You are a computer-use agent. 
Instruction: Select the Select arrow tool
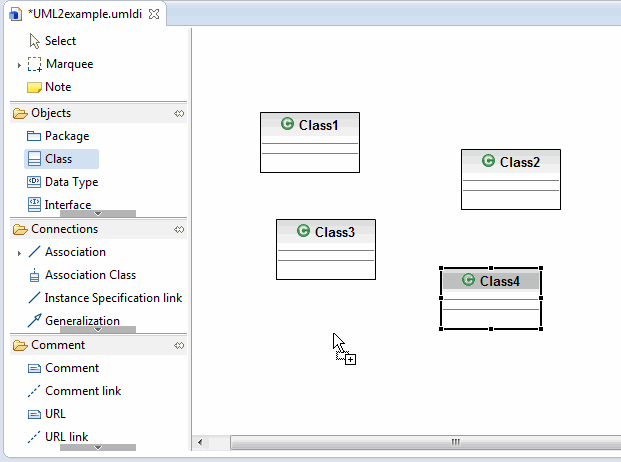pyautogui.click(x=59, y=41)
